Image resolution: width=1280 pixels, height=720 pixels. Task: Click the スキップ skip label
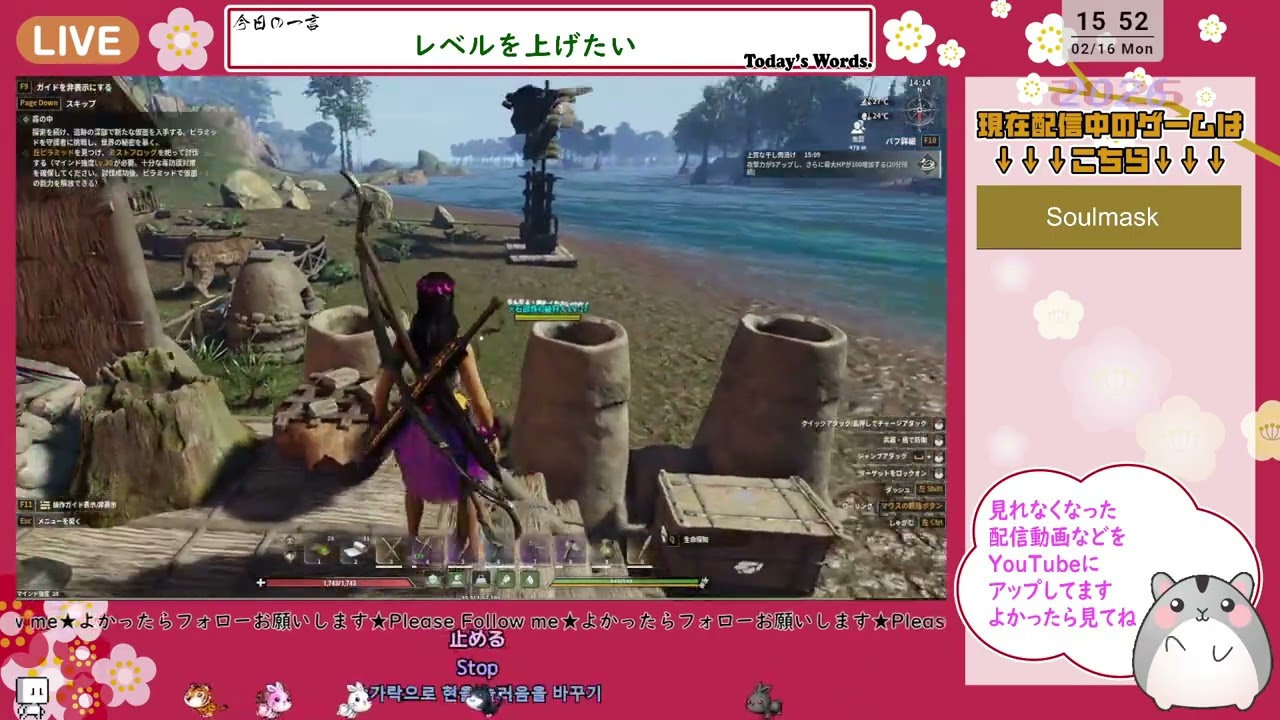[x=81, y=103]
